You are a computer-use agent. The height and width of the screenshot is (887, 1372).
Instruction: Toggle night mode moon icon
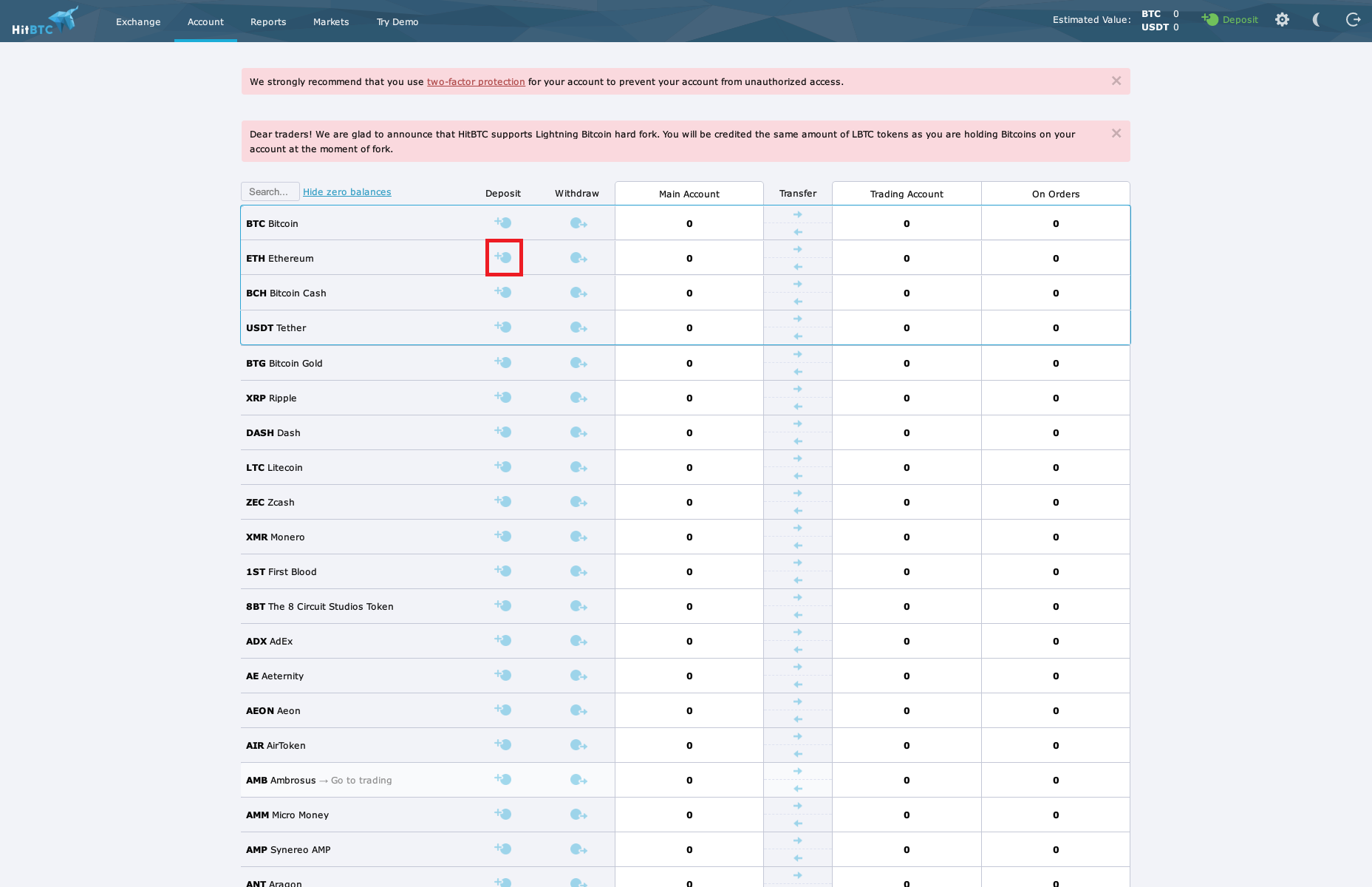(1317, 20)
